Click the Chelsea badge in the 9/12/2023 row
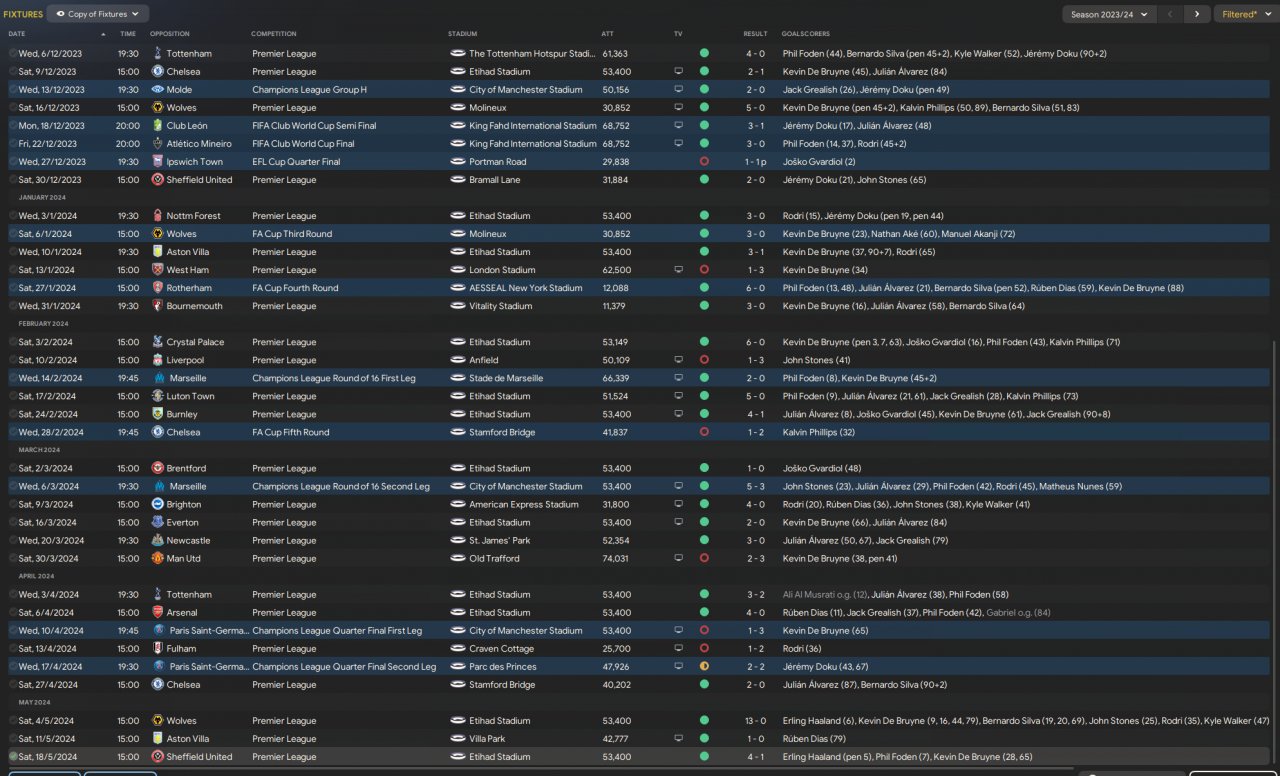 coord(157,72)
